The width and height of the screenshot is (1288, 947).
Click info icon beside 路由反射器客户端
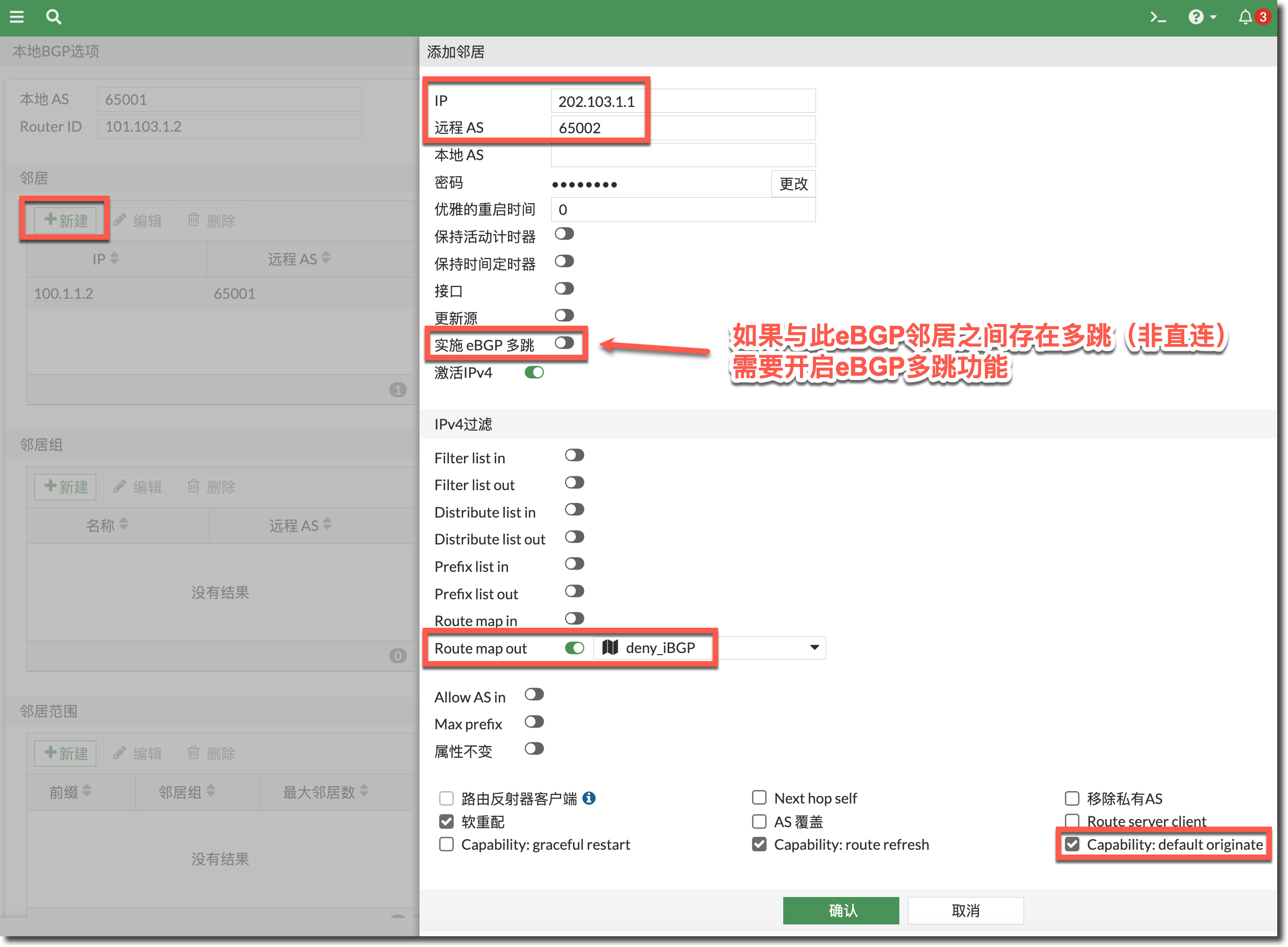tap(589, 798)
